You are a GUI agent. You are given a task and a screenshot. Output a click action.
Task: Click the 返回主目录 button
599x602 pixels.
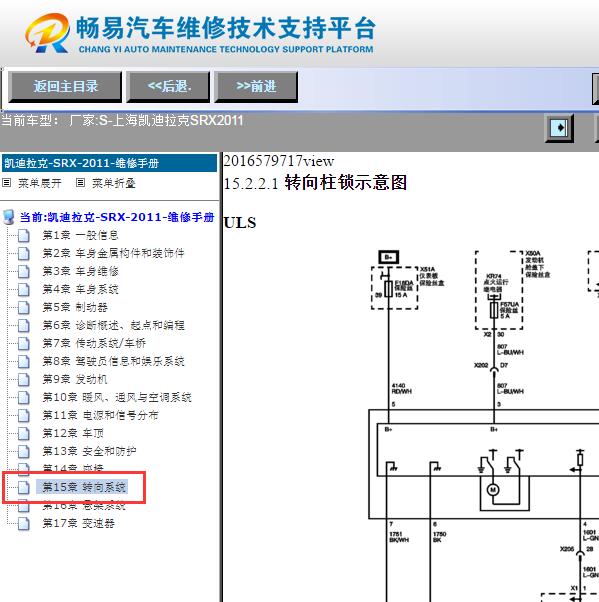click(x=65, y=87)
